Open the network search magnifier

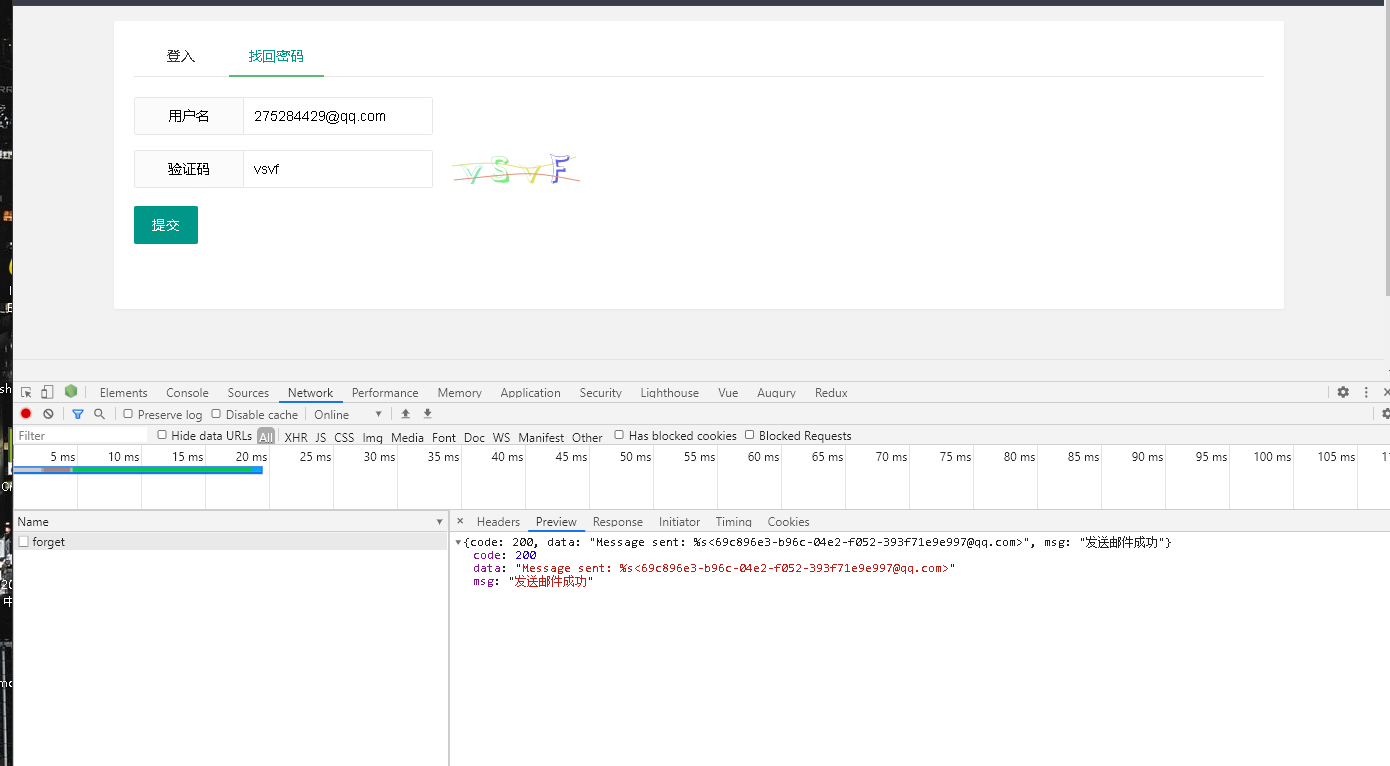(99, 414)
